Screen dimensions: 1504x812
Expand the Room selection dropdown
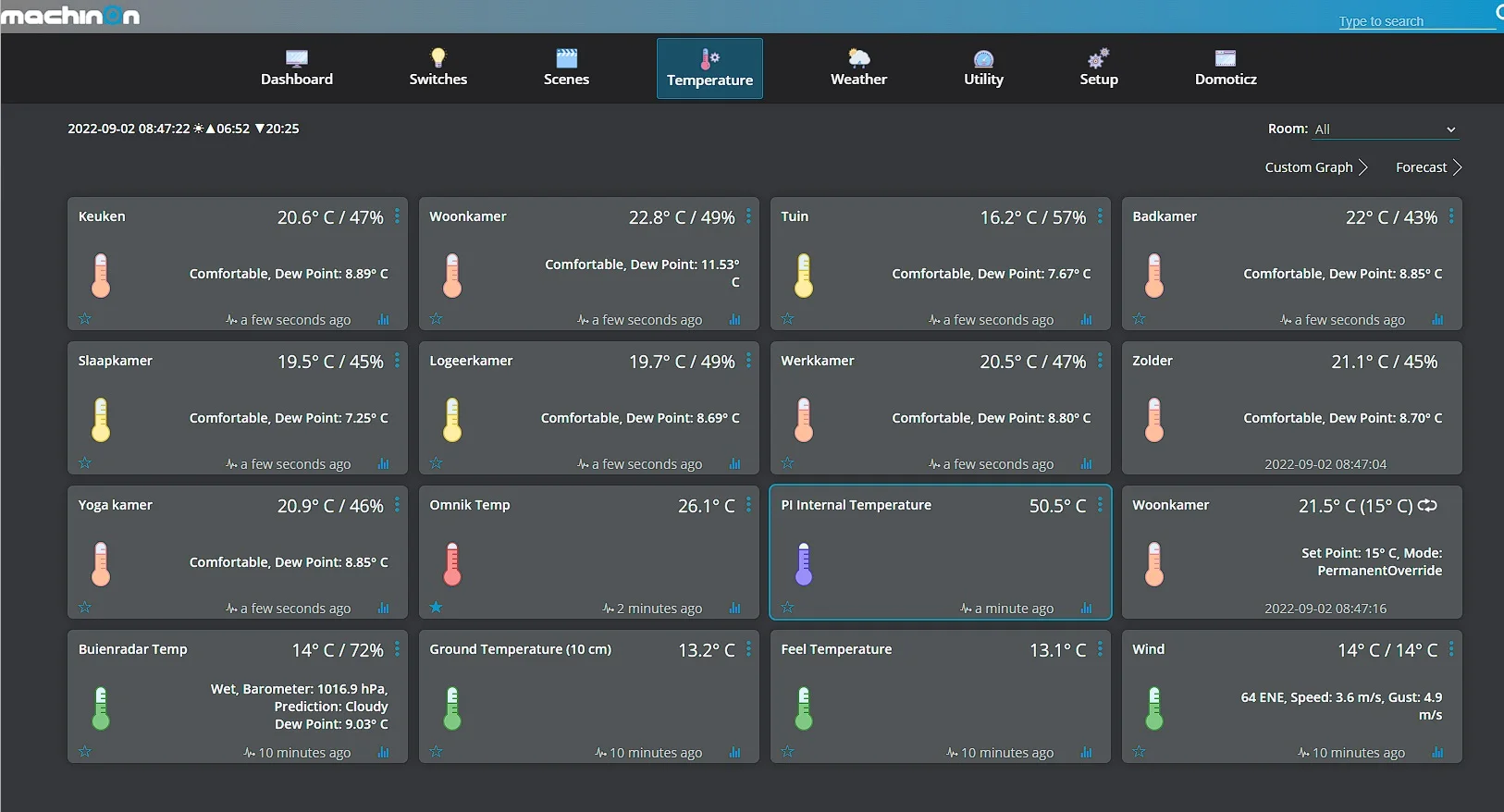coord(1386,129)
